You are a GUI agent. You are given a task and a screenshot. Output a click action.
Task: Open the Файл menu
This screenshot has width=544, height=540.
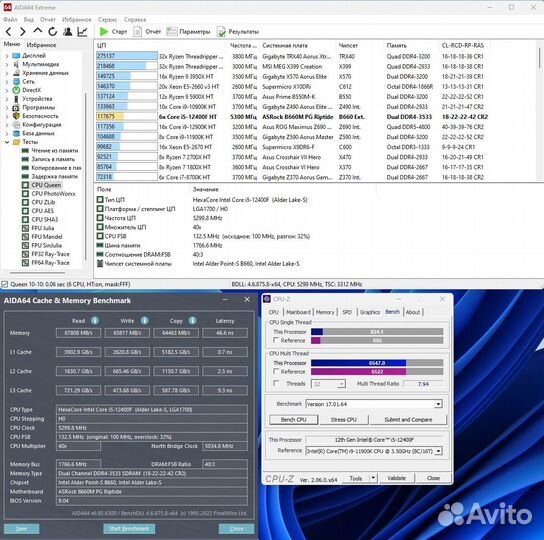pos(10,20)
